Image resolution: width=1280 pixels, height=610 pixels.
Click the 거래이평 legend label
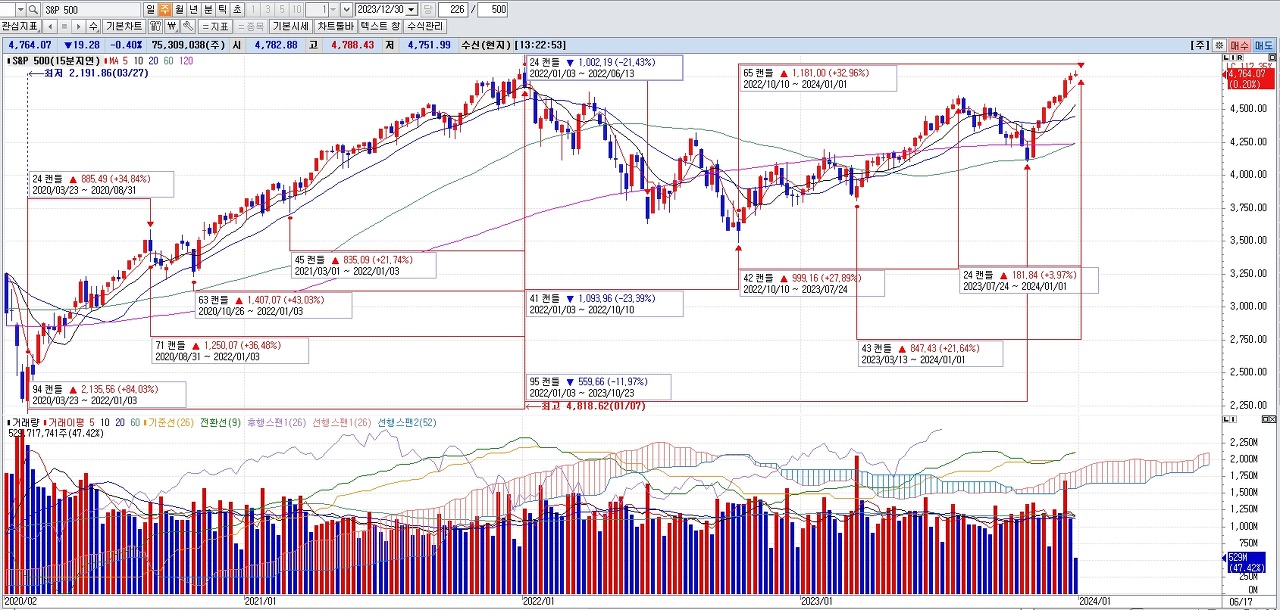66,422
